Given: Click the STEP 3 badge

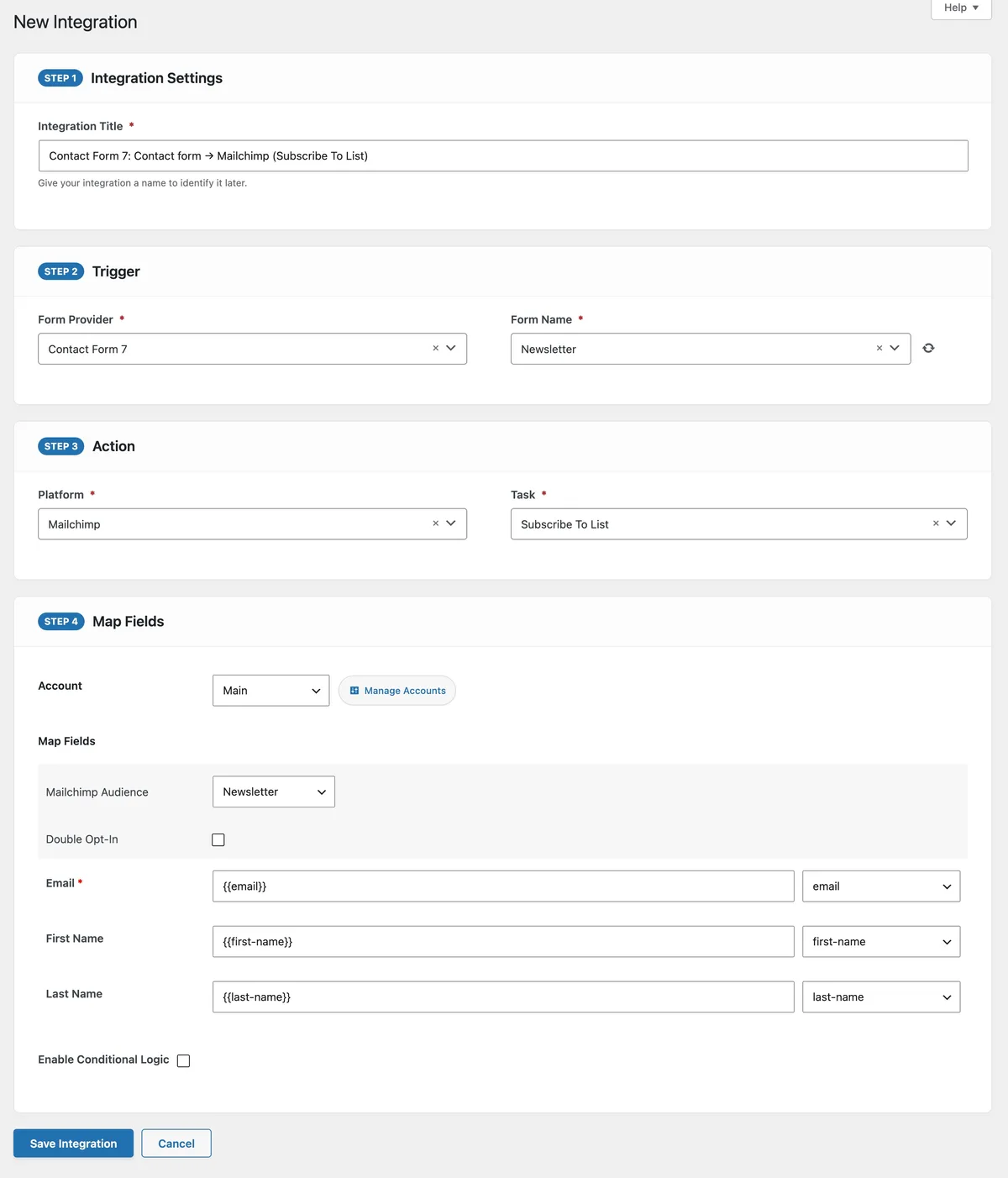Looking at the screenshot, I should pos(60,446).
